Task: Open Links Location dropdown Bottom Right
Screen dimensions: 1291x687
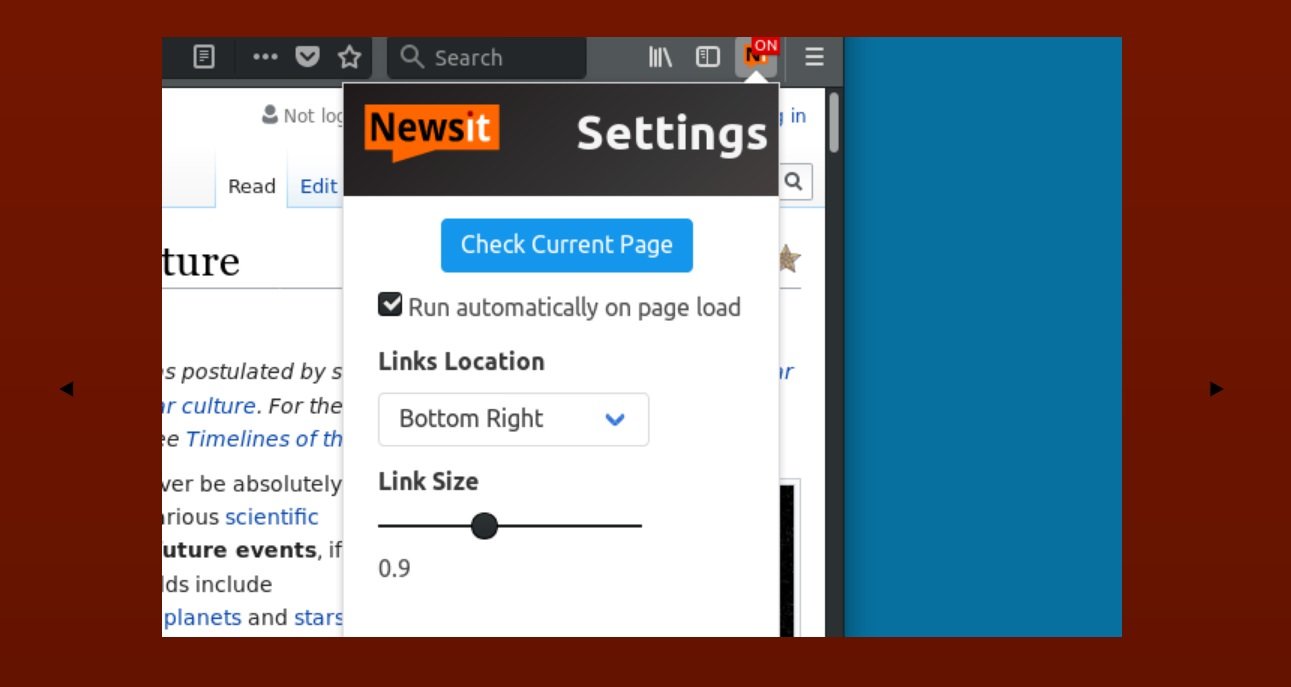Action: click(x=514, y=419)
